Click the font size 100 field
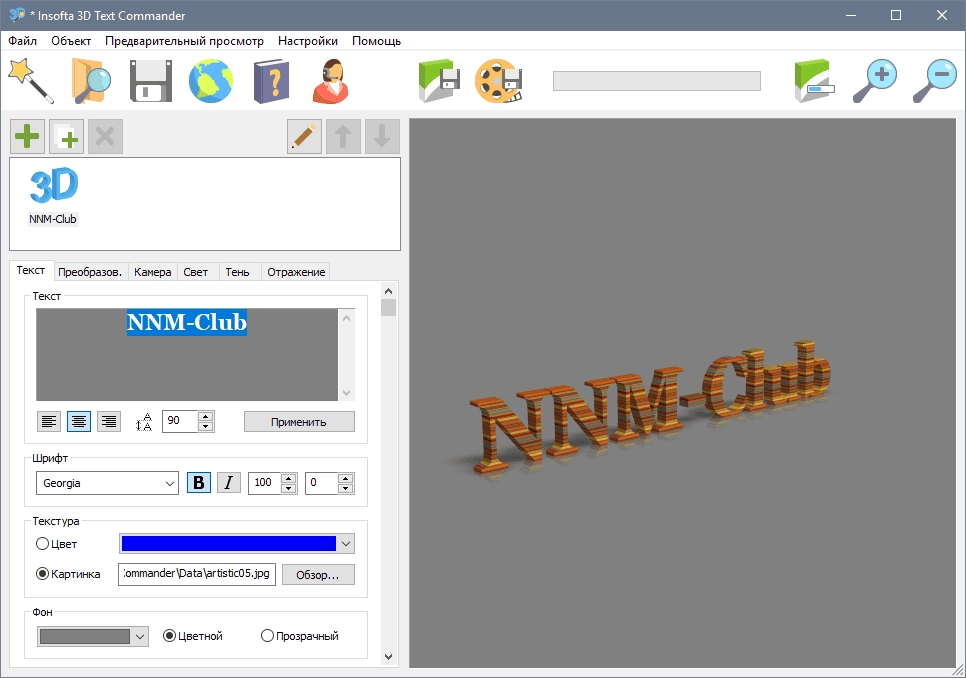Viewport: 966px width, 678px height. click(264, 483)
